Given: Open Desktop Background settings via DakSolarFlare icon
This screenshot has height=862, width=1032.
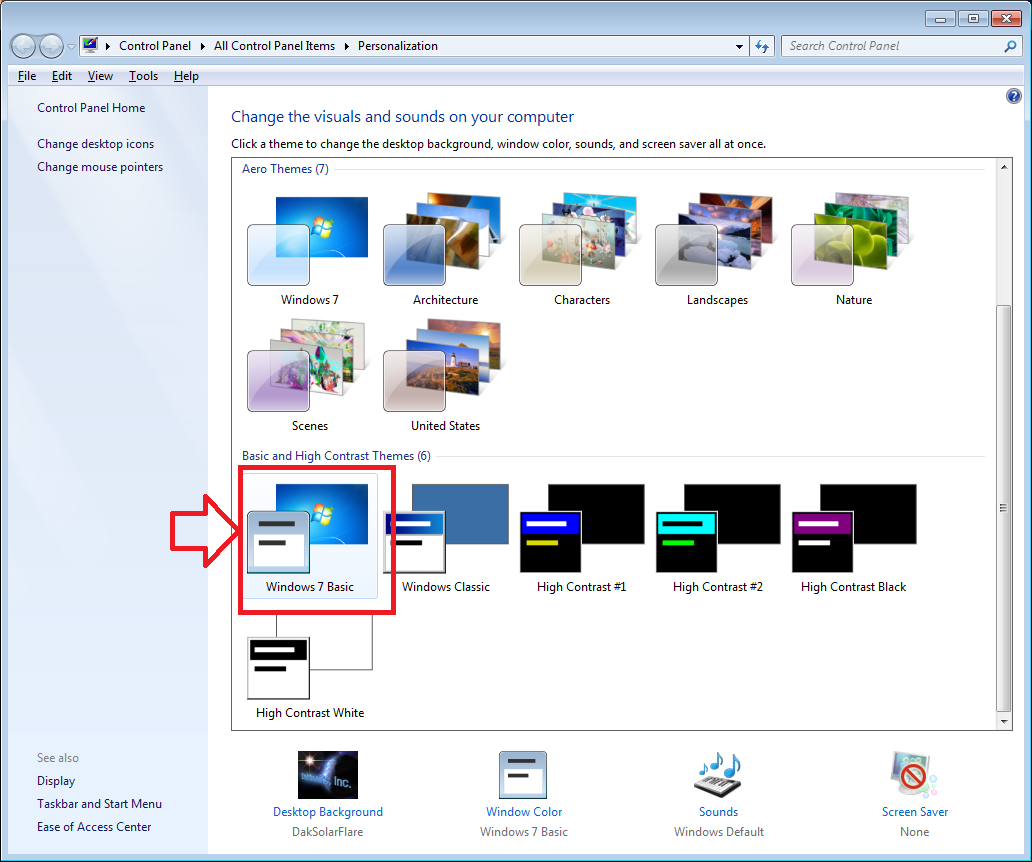Looking at the screenshot, I should [327, 775].
